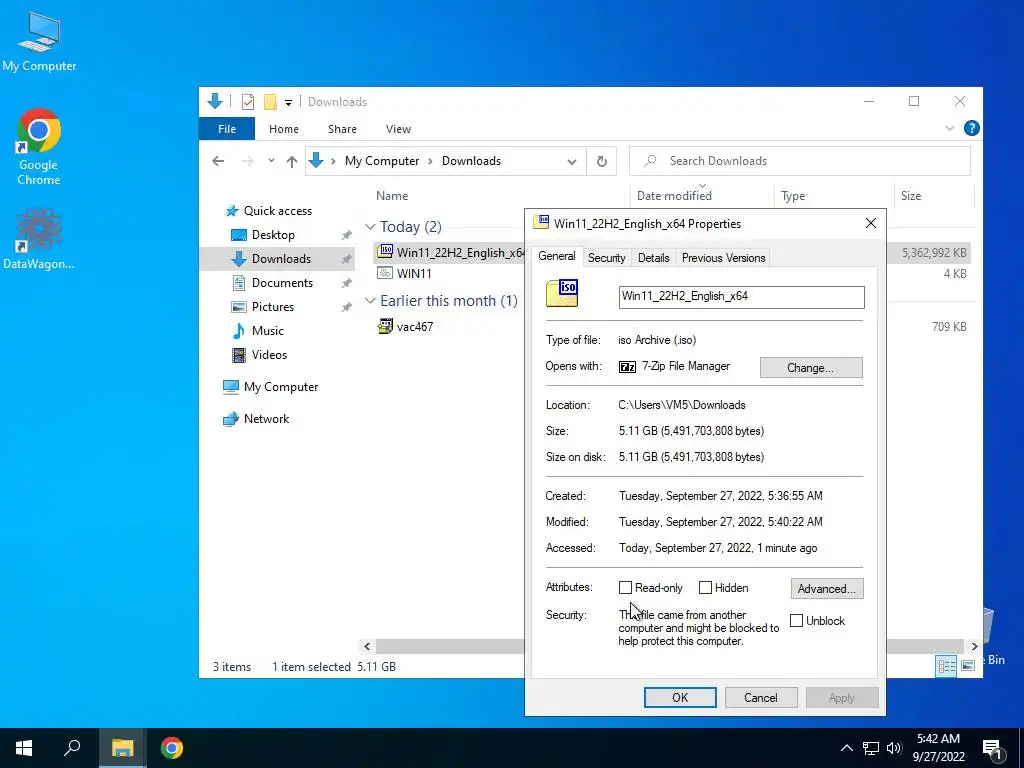Switch to Security tab in Properties
Screen dimensions: 1024x768
tap(606, 258)
